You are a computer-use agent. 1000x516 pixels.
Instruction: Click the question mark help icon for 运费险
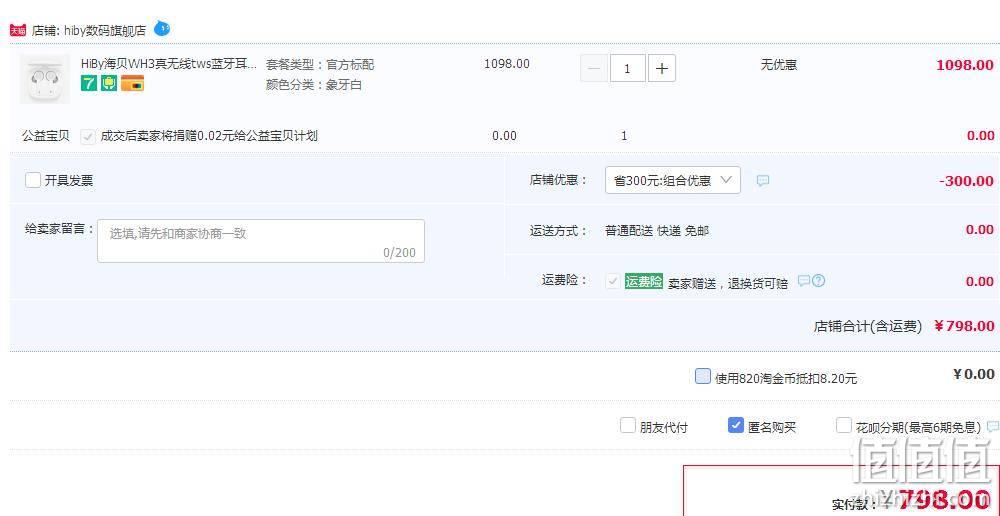coord(819,281)
